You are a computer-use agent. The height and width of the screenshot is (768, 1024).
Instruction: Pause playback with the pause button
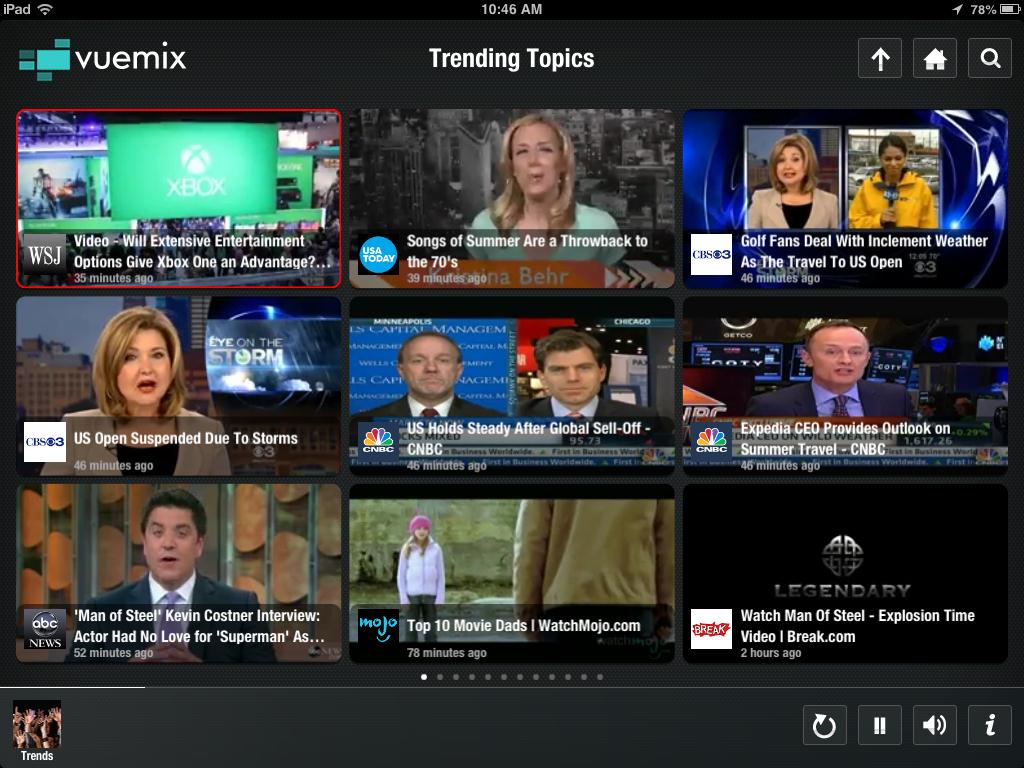(x=880, y=725)
